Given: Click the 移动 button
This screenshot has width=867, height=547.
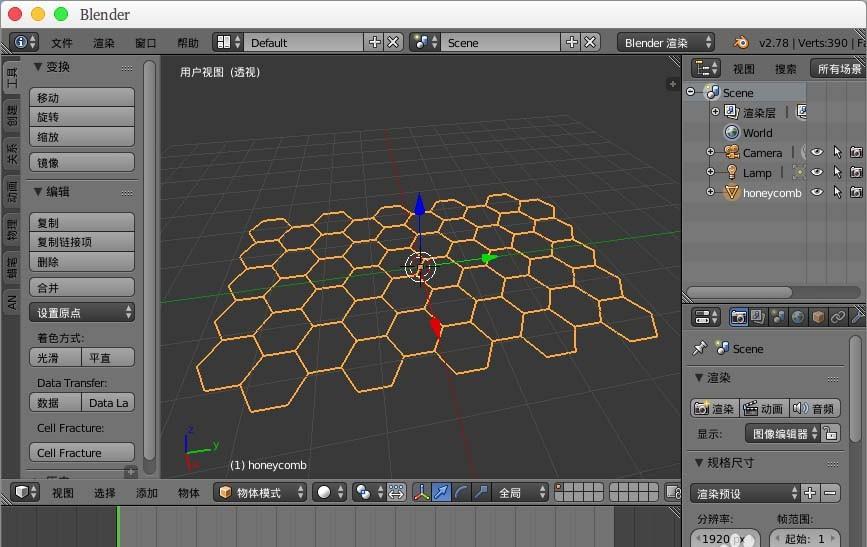Looking at the screenshot, I should (x=82, y=97).
